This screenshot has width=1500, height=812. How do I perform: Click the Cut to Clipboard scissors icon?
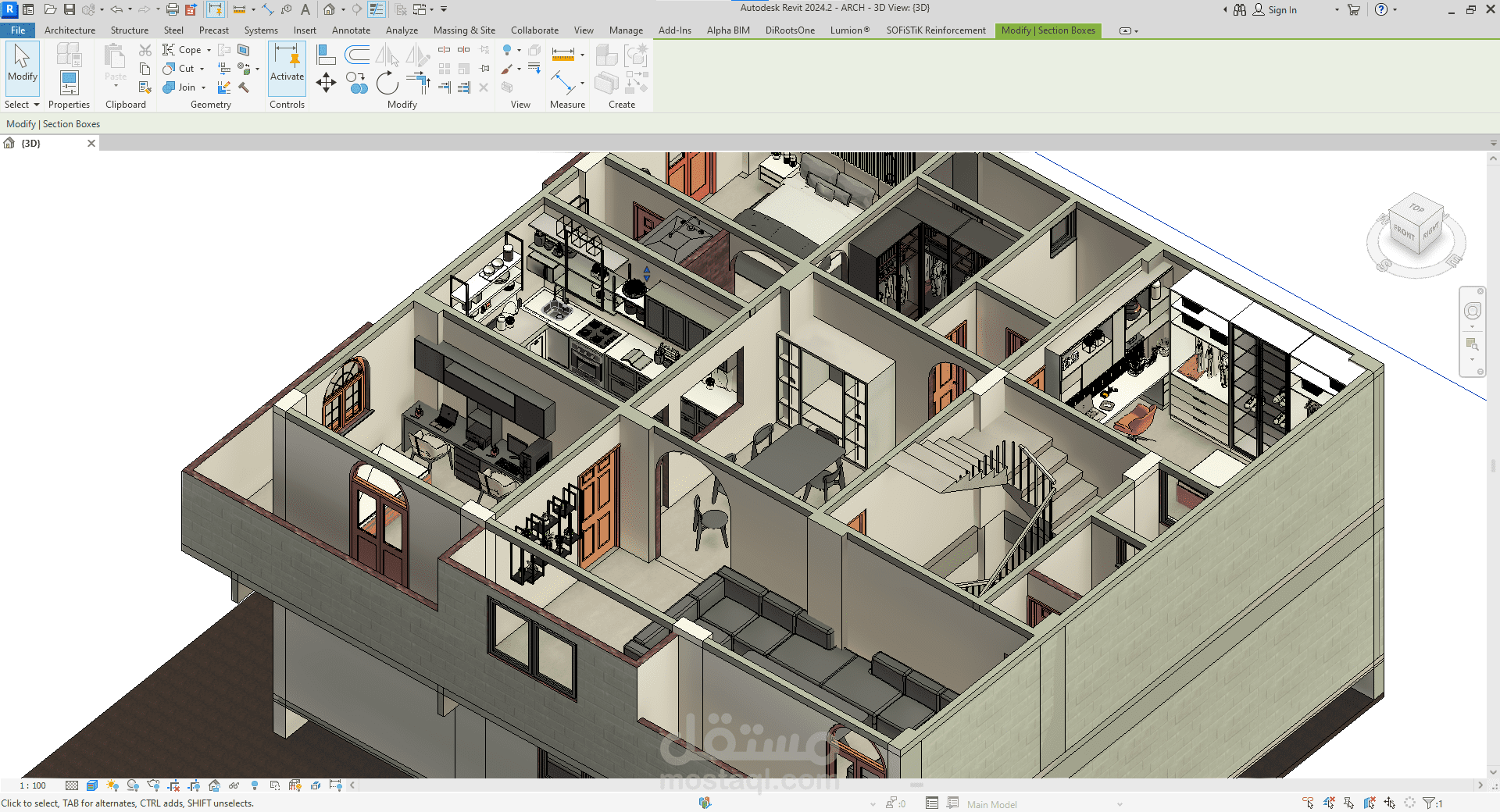145,50
